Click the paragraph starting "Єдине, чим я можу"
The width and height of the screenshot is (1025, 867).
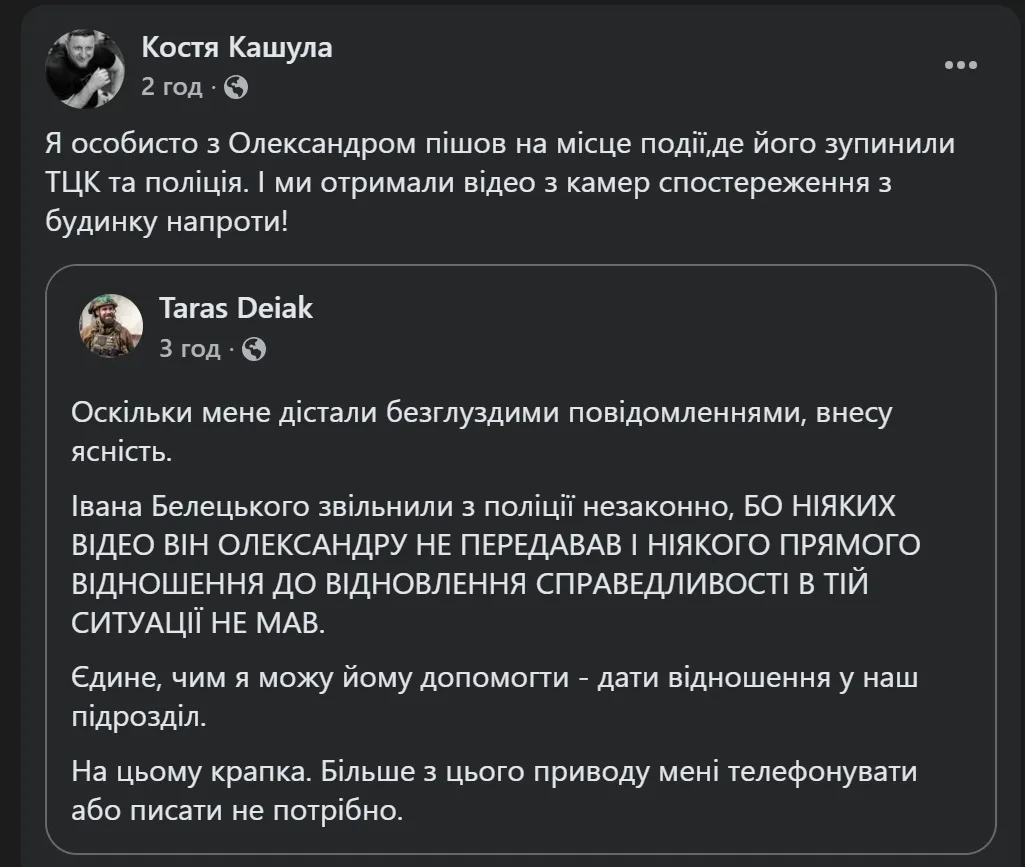(x=494, y=680)
